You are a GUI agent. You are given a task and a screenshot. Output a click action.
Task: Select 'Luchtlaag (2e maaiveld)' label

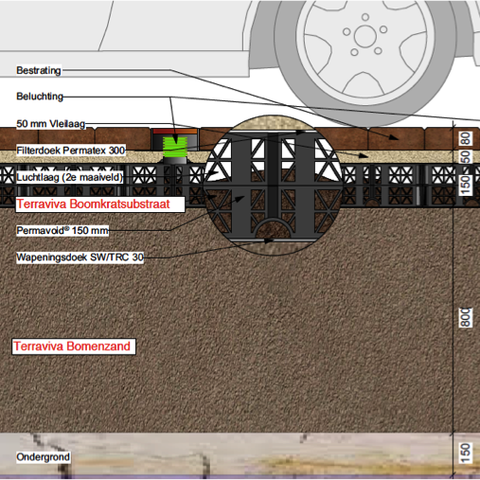(x=70, y=177)
